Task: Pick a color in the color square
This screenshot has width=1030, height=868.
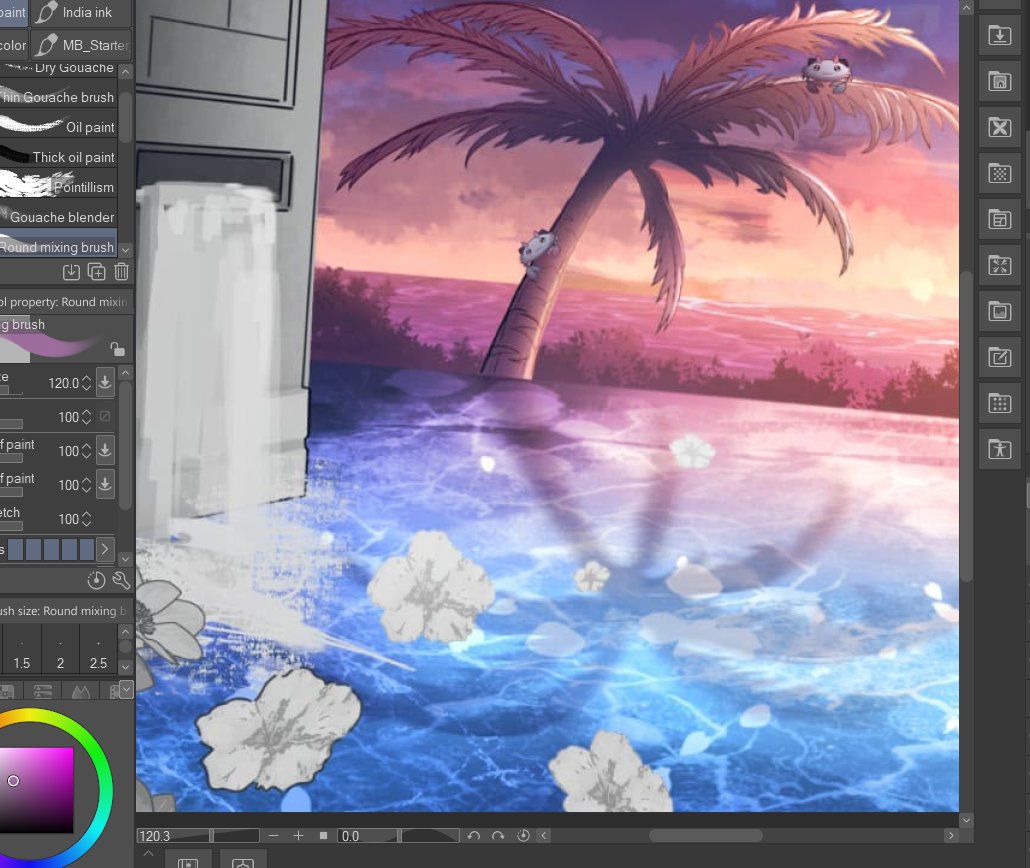Action: pos(36,790)
